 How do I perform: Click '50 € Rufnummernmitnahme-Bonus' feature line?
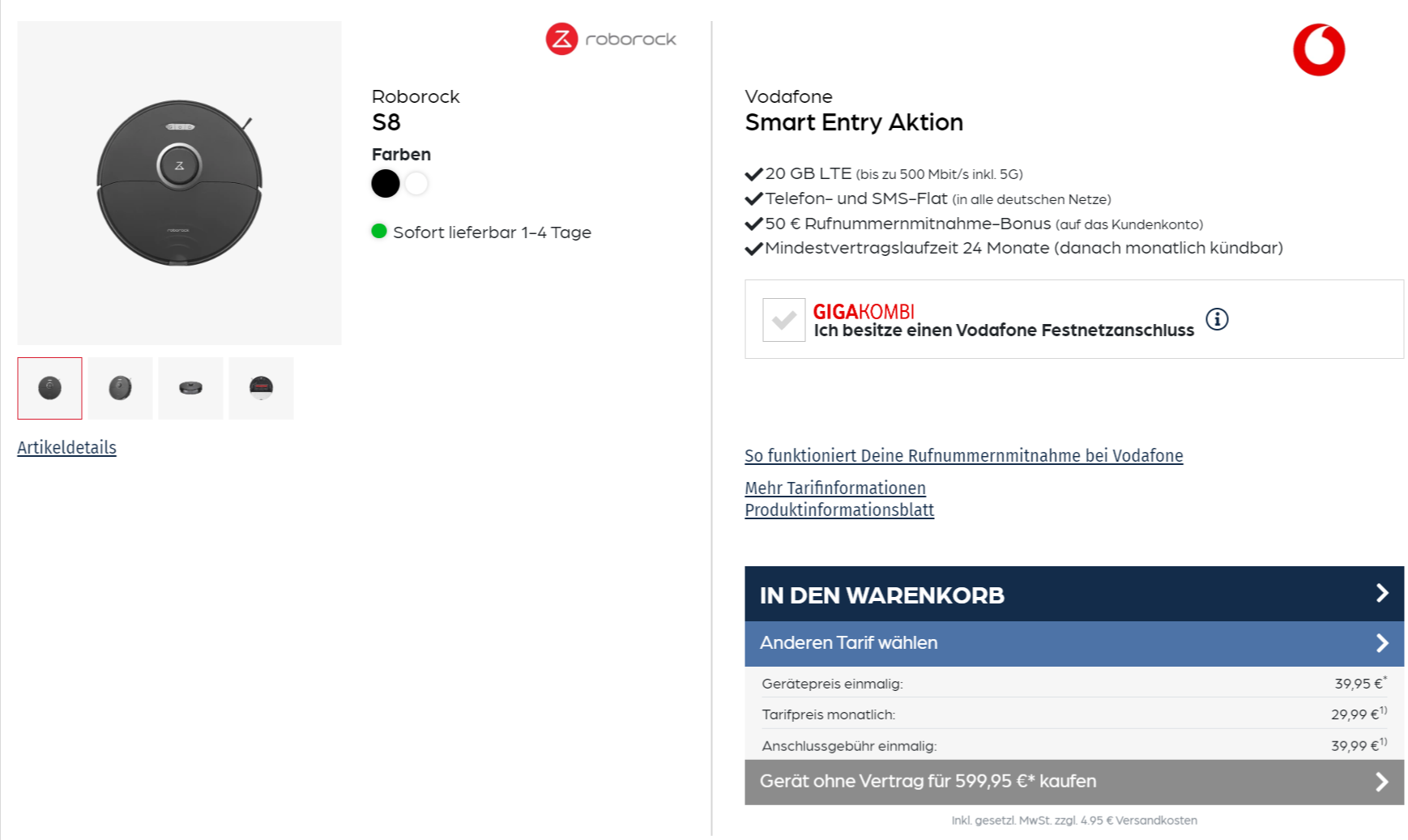pos(974,224)
